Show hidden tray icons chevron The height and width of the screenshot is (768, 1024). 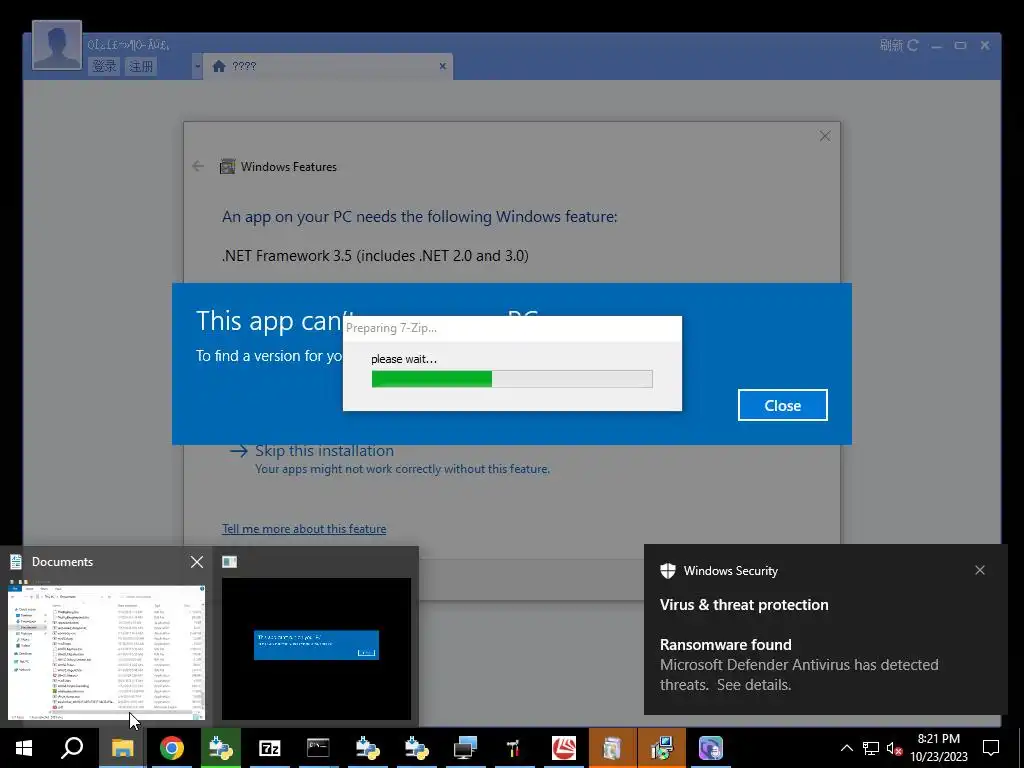(846, 748)
